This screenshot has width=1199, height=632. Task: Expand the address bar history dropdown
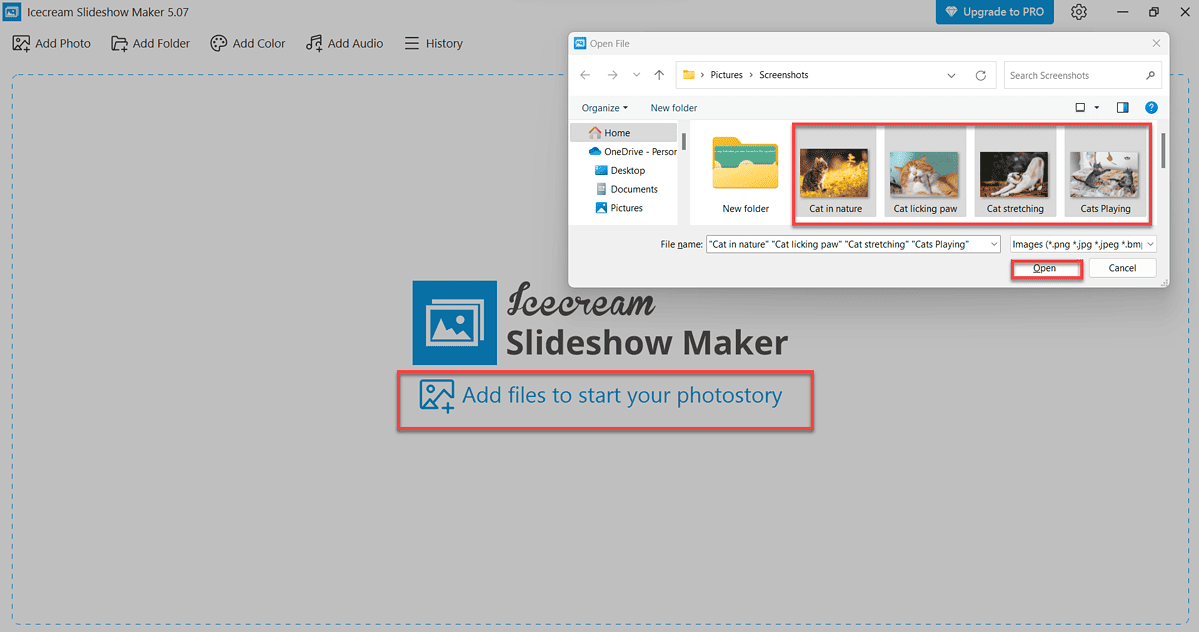[951, 76]
